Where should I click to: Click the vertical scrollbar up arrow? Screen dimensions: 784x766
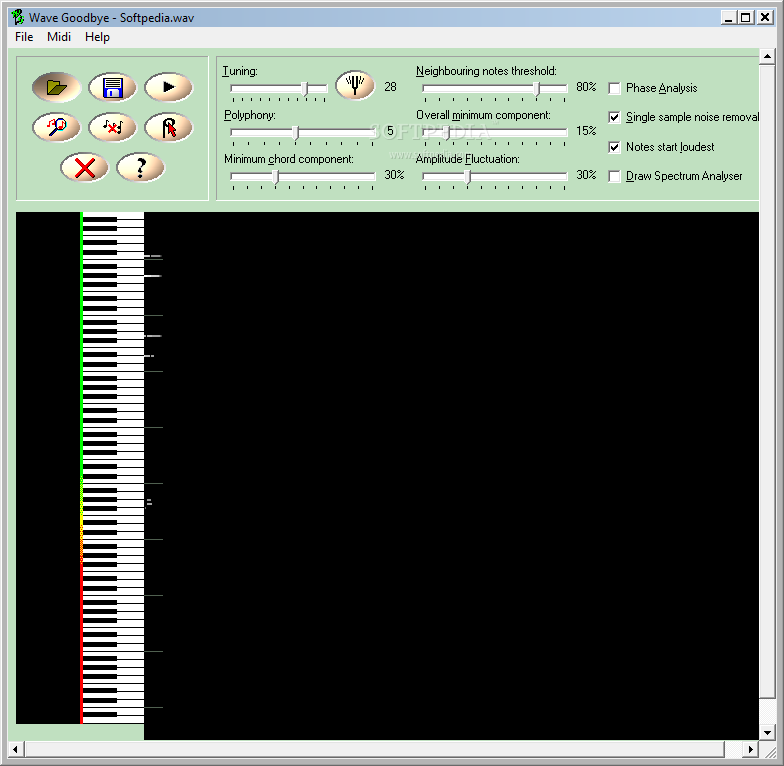(768, 56)
